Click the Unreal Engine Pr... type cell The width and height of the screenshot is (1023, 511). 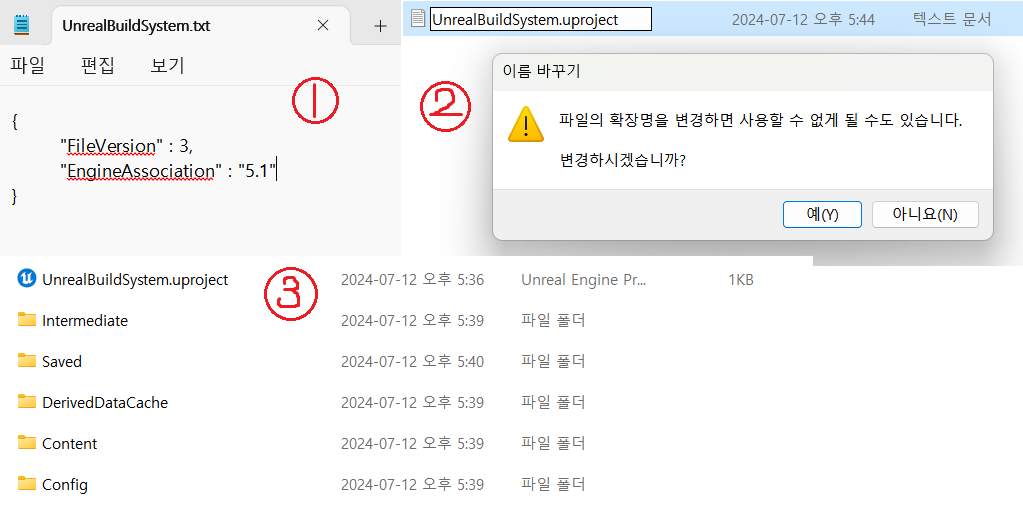click(584, 280)
